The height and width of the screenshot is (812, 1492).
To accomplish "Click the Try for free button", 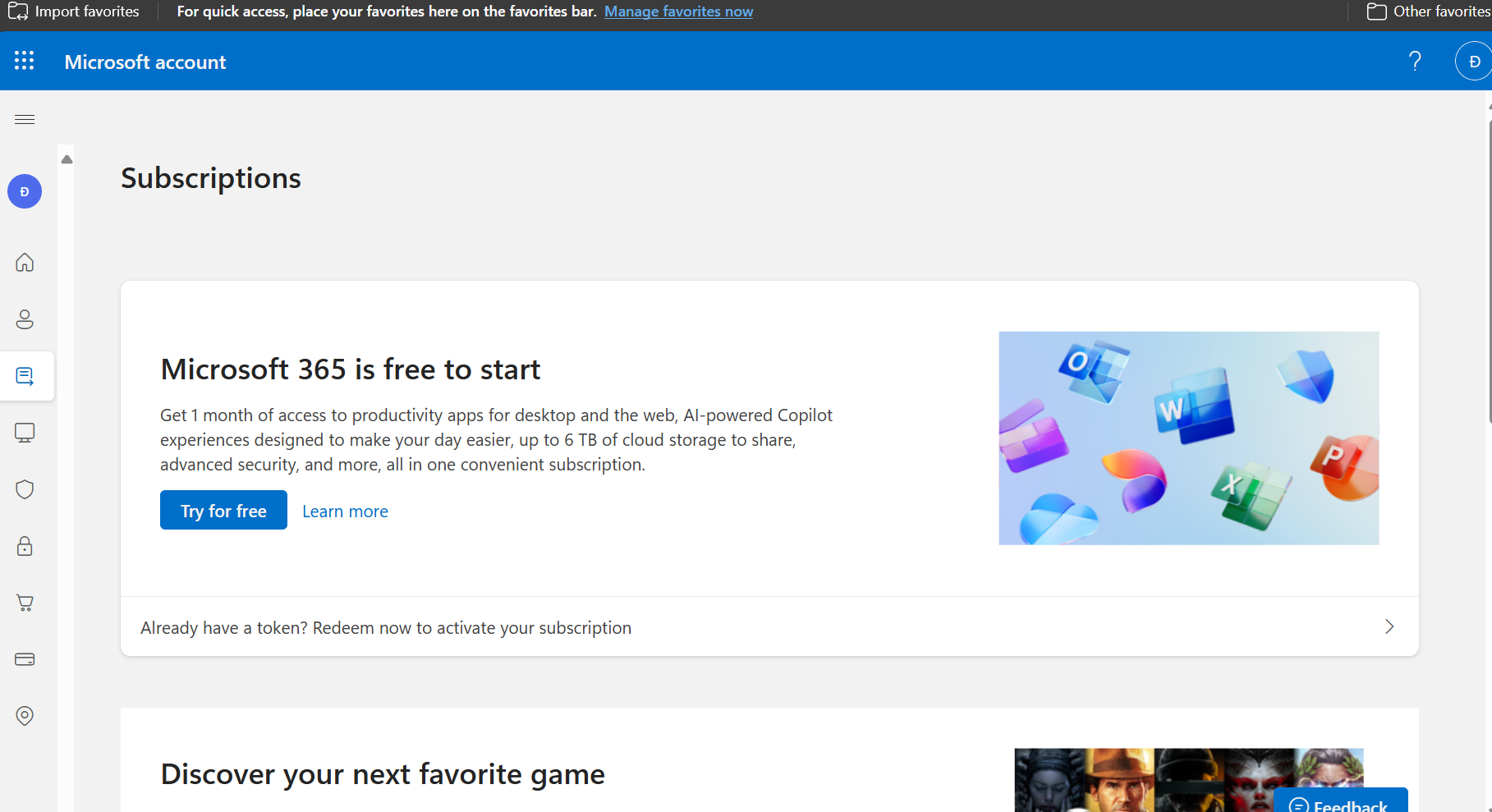I will click(x=223, y=510).
